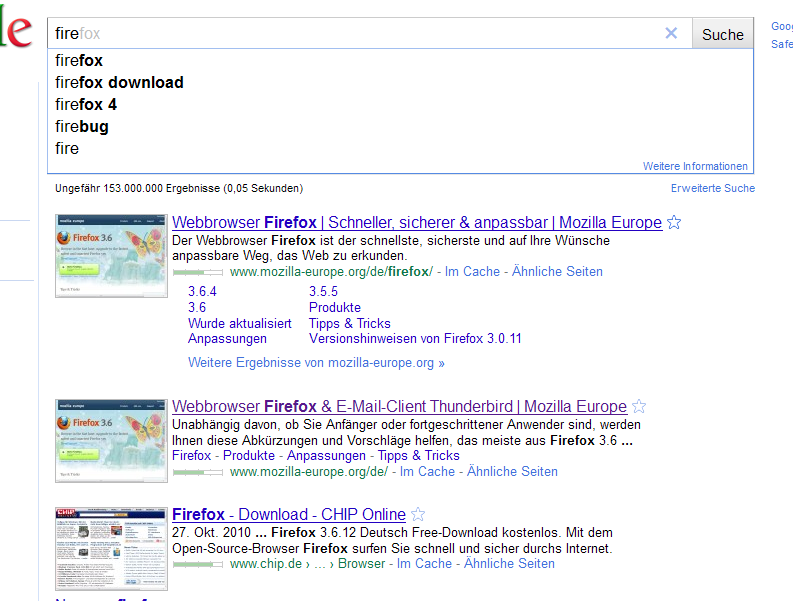Open 'Webbrowser Firefox | Schneller, sicherer' result

pyautogui.click(x=417, y=223)
